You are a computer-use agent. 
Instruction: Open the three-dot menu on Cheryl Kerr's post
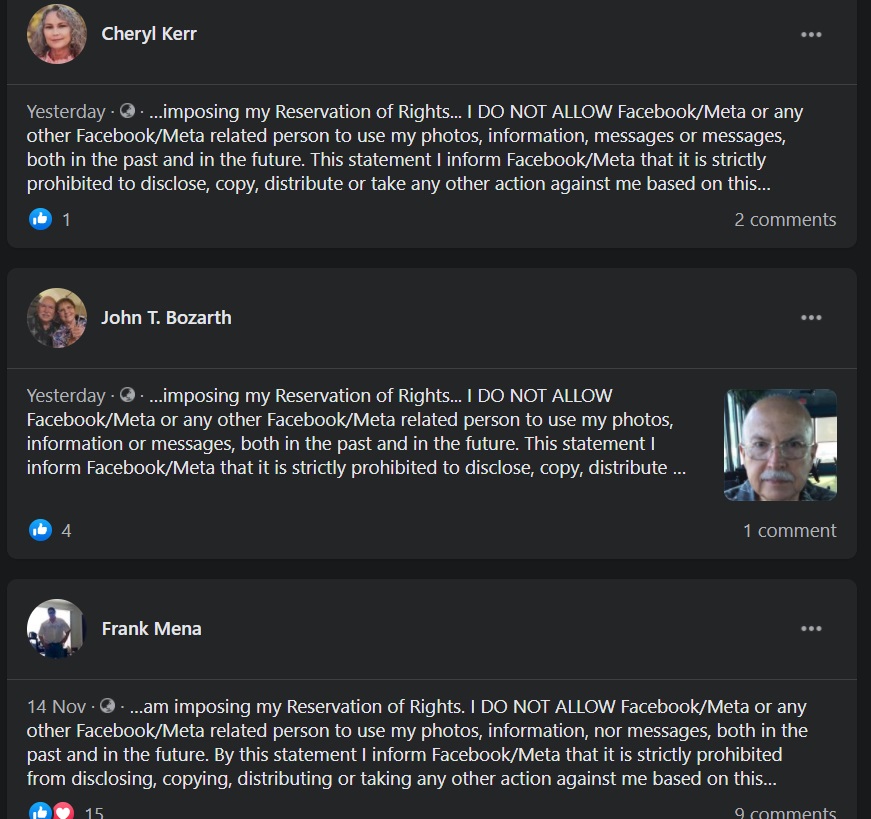[x=811, y=34]
